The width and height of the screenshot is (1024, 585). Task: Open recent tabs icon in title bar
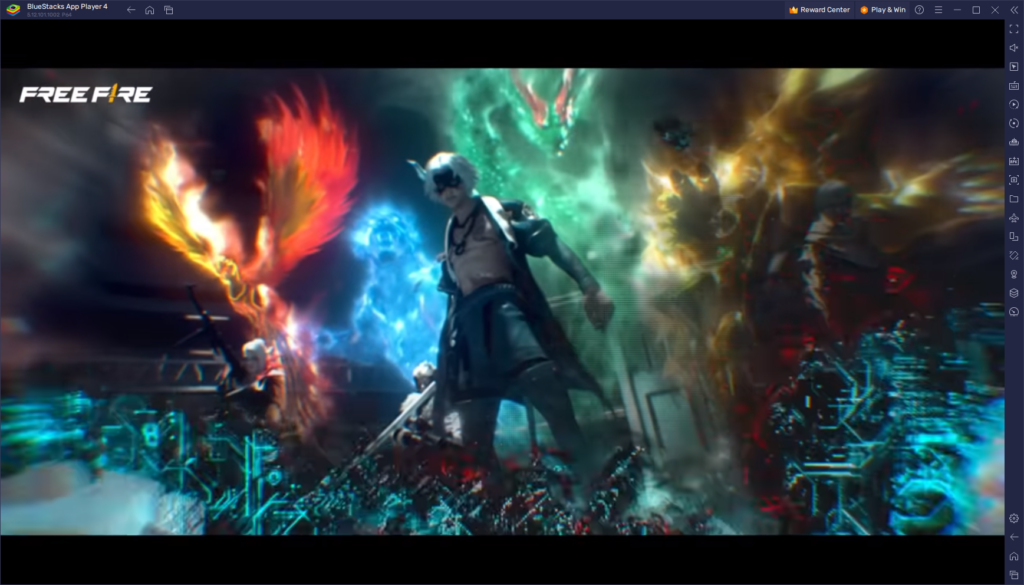(x=169, y=10)
